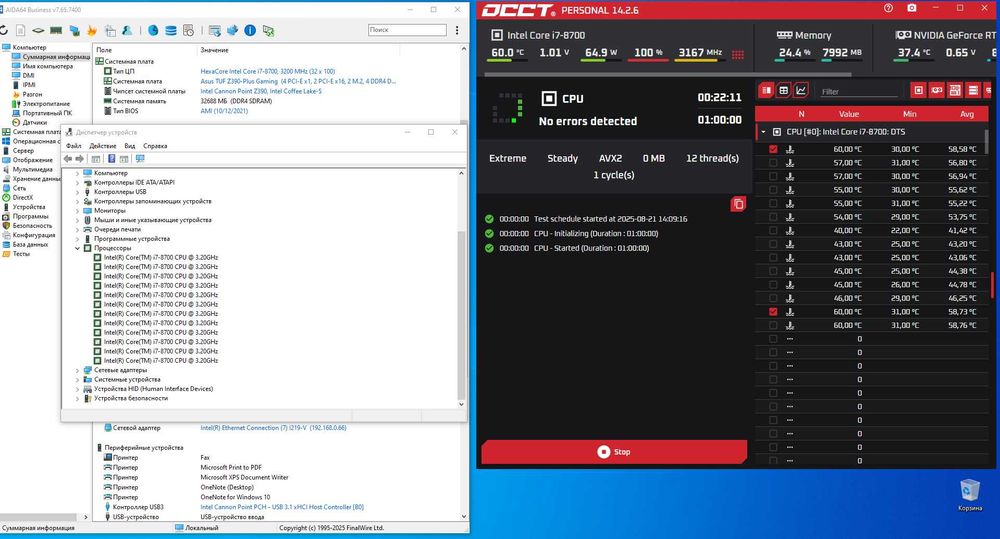The width and height of the screenshot is (1000, 539).
Task: Open the Справка menu in Device Manager
Action: (x=155, y=146)
